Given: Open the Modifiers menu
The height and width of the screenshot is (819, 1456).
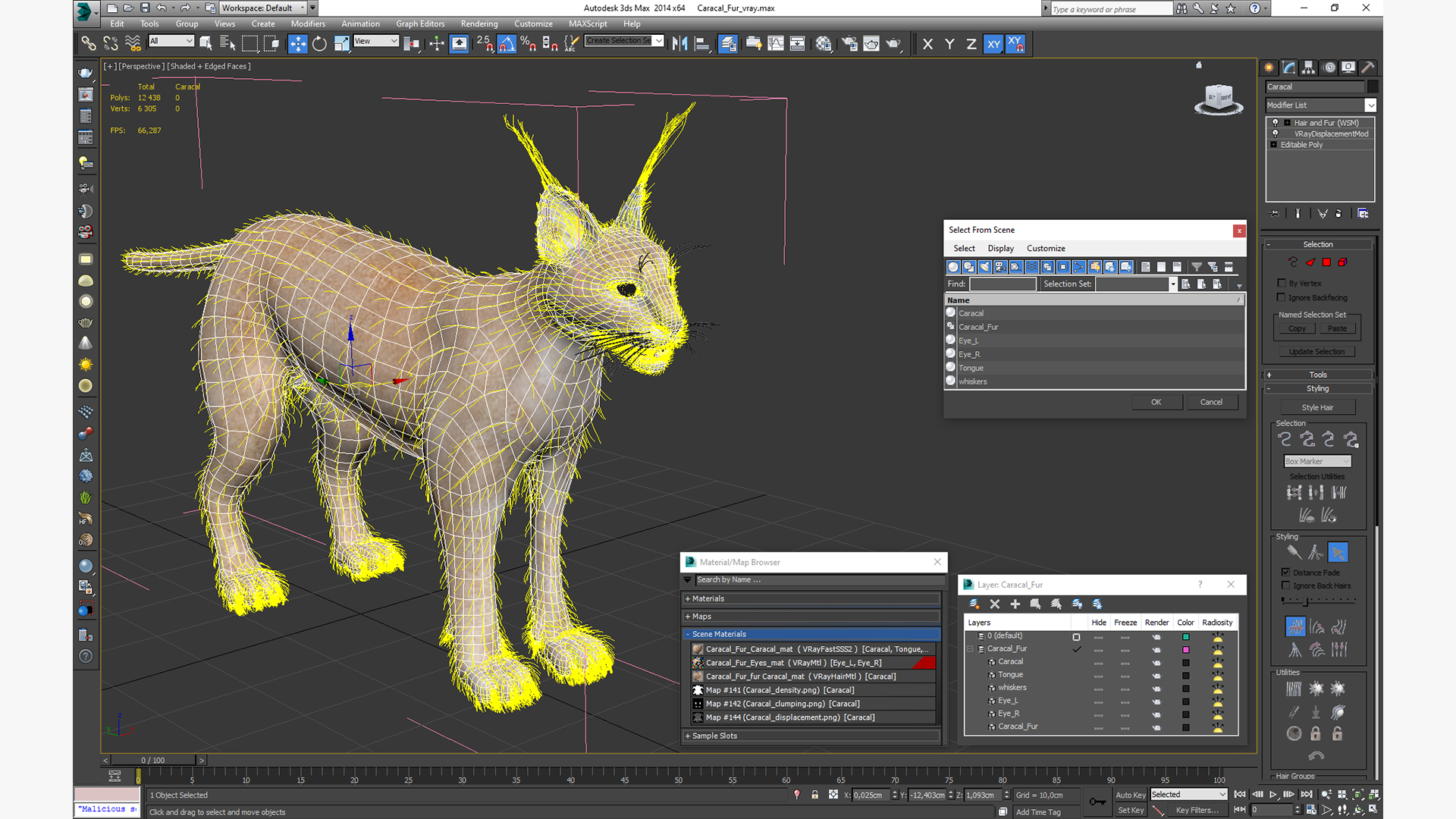Looking at the screenshot, I should click(x=308, y=24).
